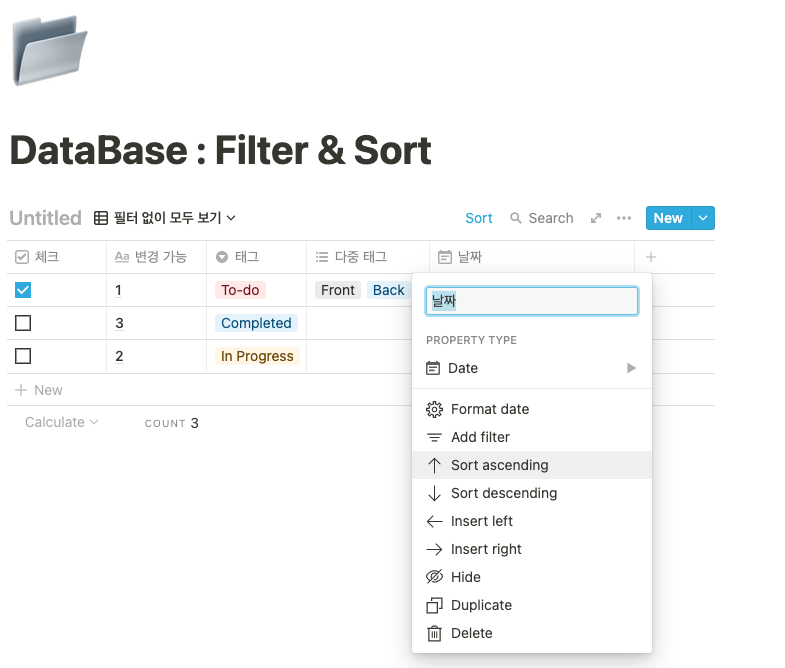Open database as full page arrow icon
785x668 pixels.
(x=596, y=218)
